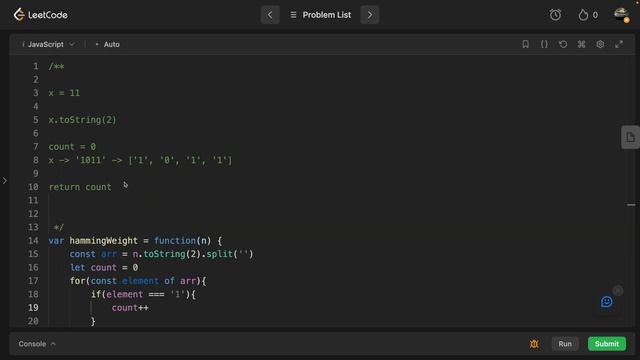The image size is (640, 360).
Task: Go to the previous problem arrow
Action: click(x=270, y=15)
